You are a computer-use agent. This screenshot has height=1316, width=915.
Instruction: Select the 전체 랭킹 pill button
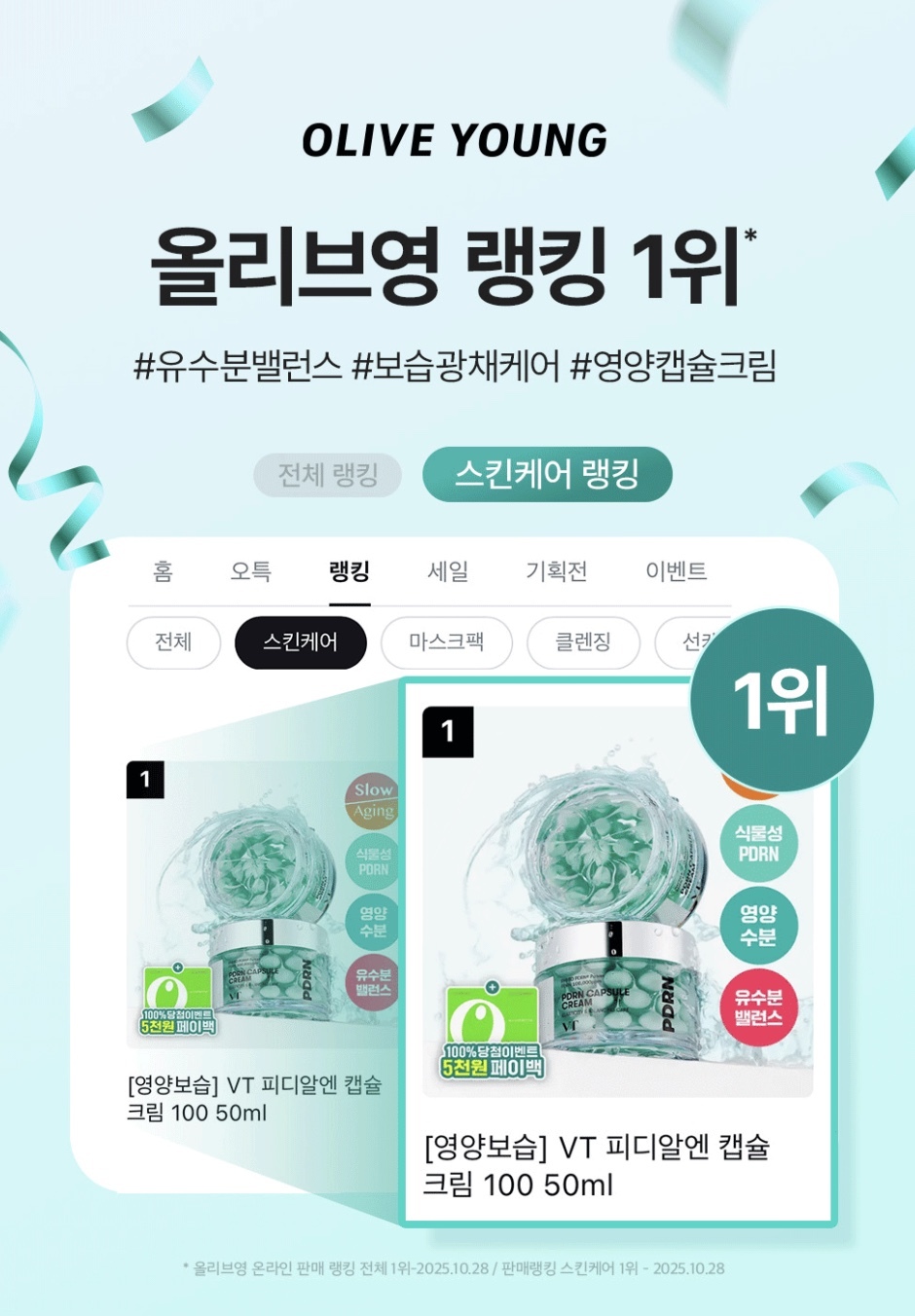point(328,475)
